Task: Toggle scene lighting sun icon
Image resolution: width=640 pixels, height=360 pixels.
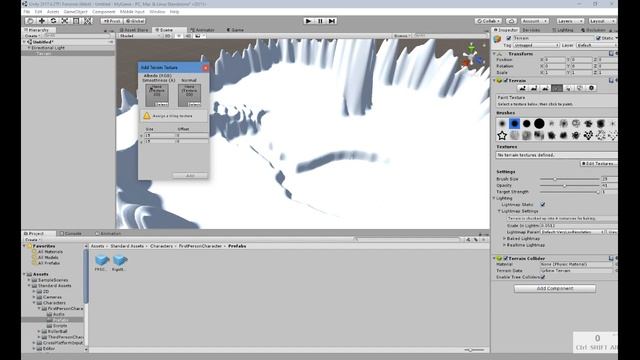Action: pyautogui.click(x=179, y=36)
